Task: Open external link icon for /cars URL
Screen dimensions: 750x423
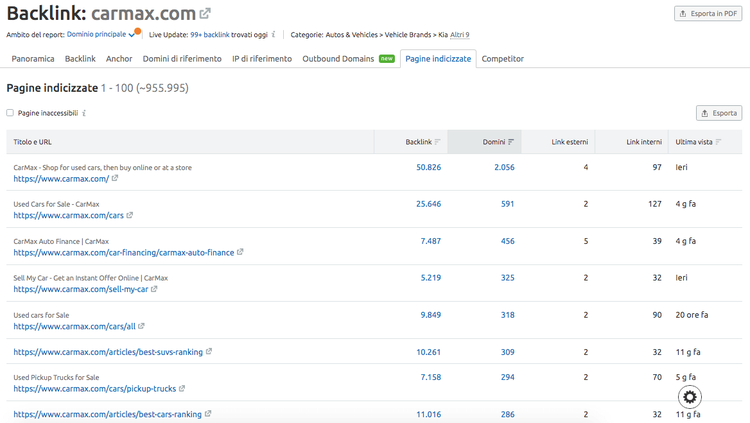Action: pos(130,215)
